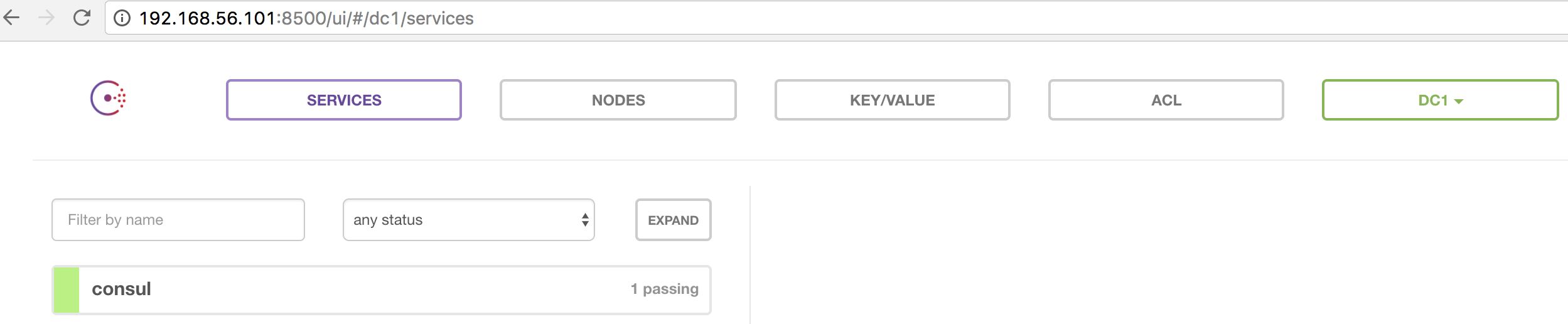
Task: Click the green passing status indicator for consul
Action: tap(67, 289)
